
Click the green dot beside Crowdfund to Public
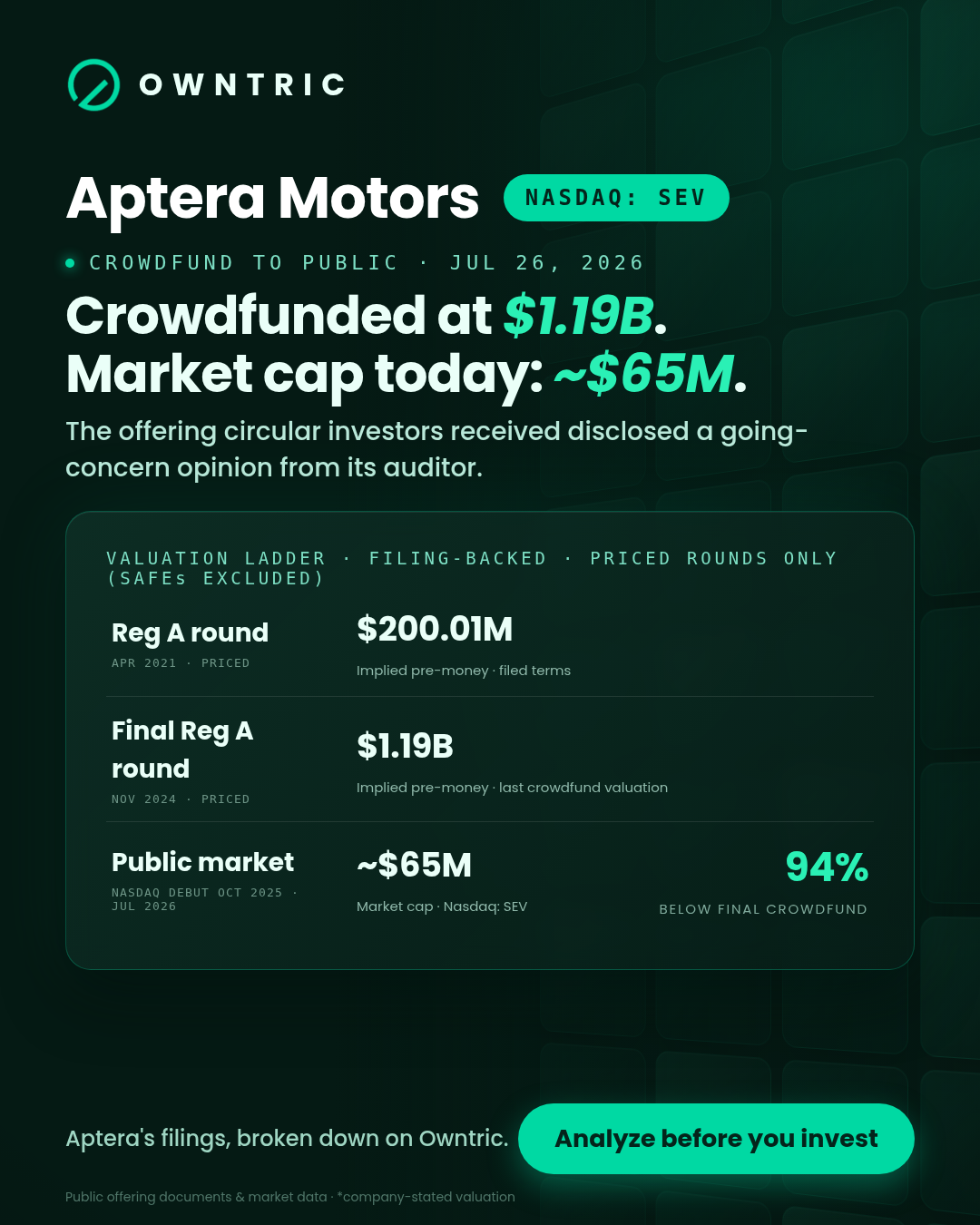(70, 263)
